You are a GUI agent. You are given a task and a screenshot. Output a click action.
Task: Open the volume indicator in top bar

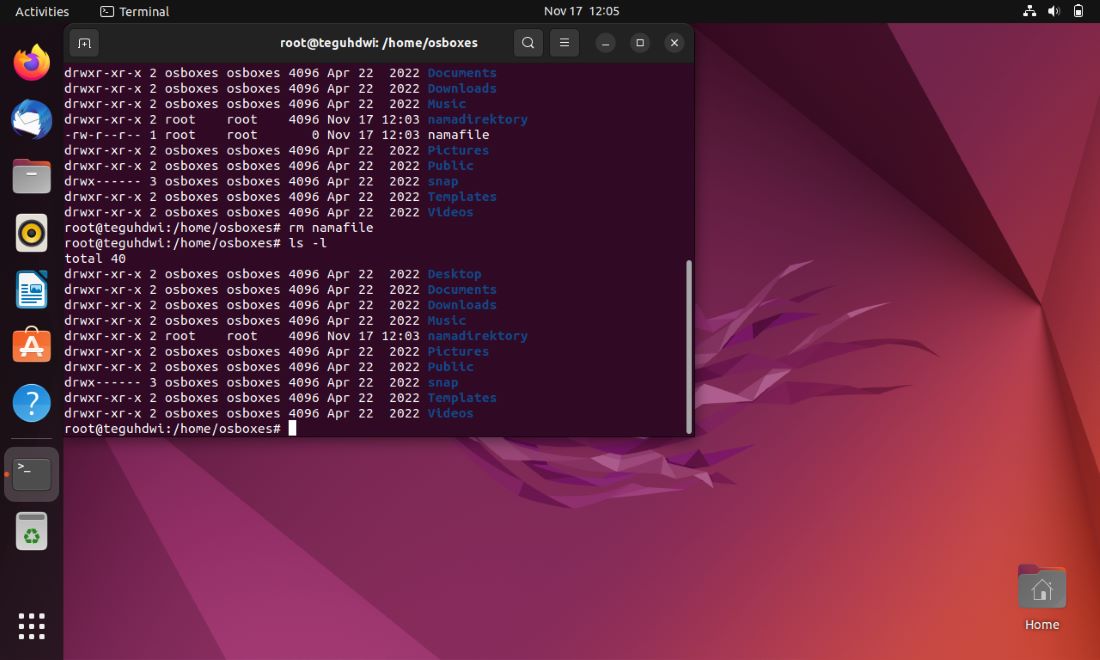click(1054, 11)
